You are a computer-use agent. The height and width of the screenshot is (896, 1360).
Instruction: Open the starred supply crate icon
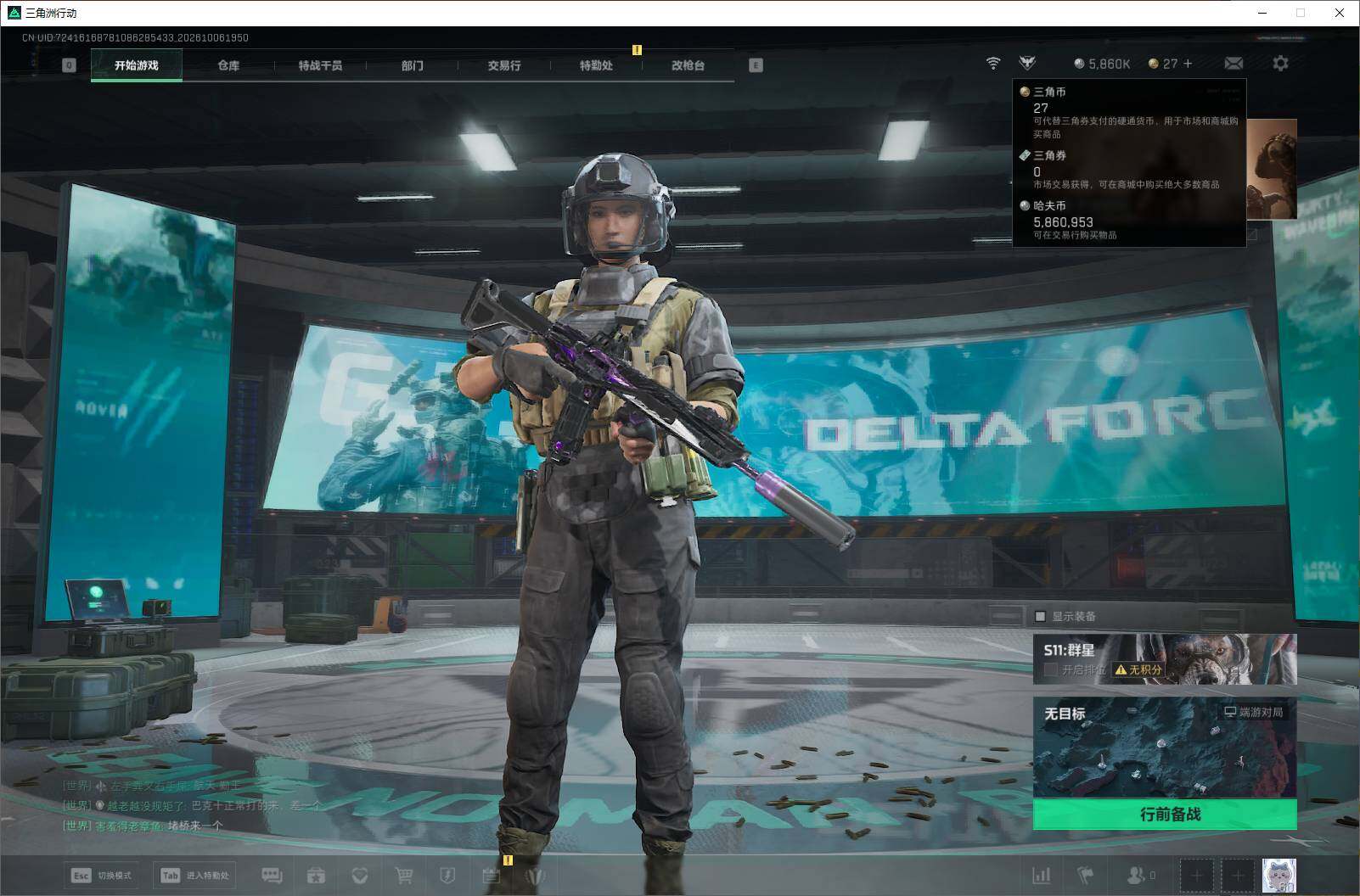316,875
